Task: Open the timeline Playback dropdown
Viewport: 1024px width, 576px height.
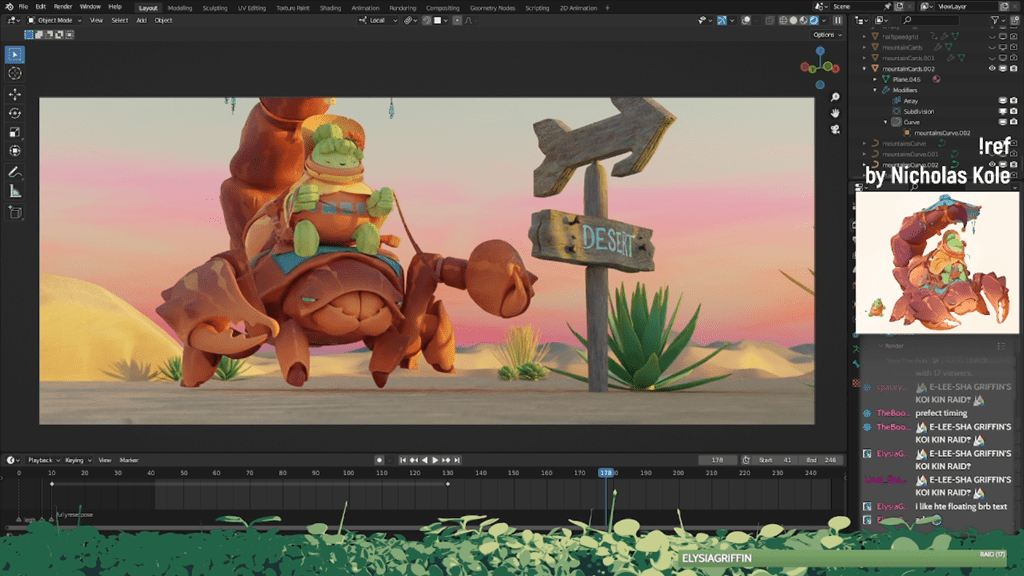Action: tap(43, 460)
